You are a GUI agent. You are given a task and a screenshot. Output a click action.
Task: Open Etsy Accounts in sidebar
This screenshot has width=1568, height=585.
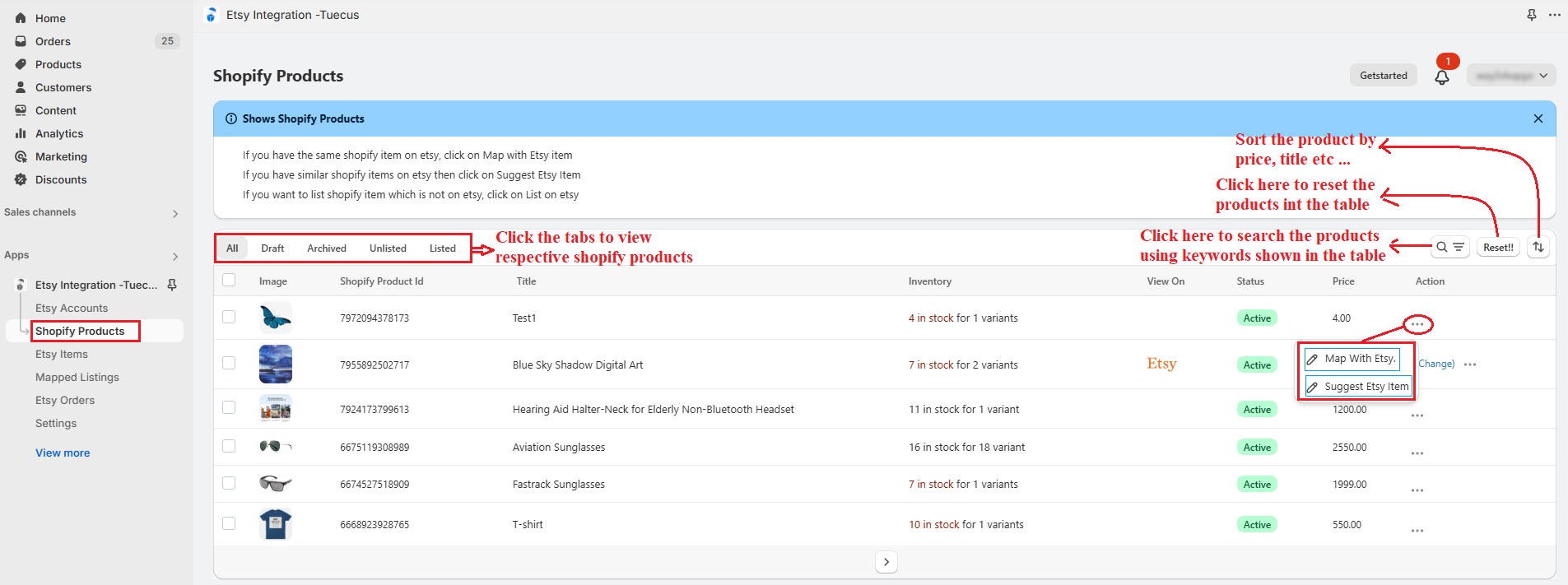(x=72, y=308)
